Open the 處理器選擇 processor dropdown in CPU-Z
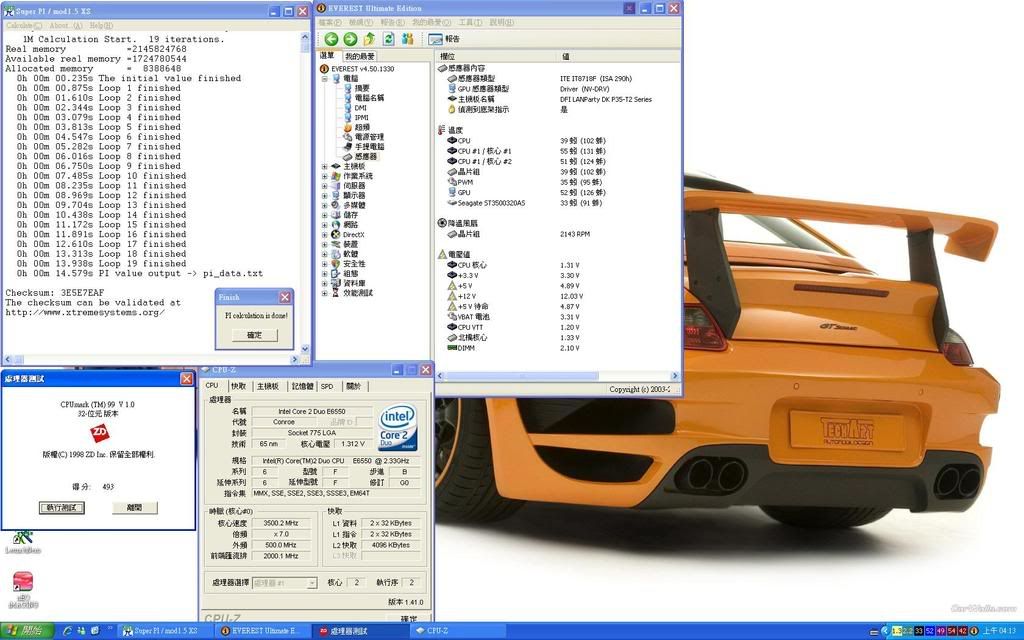Image resolution: width=1024 pixels, height=640 pixels. [x=284, y=582]
